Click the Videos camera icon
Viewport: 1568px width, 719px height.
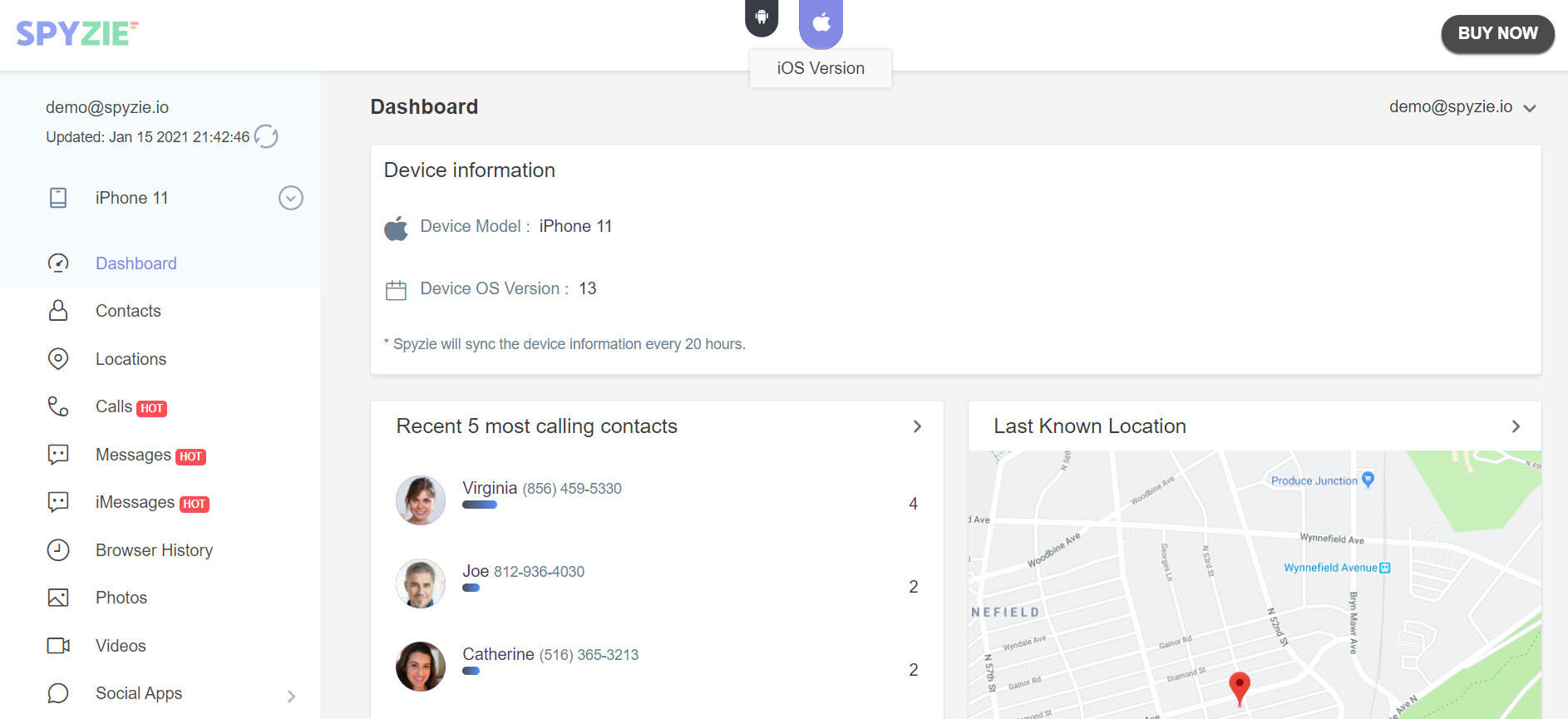[x=58, y=646]
